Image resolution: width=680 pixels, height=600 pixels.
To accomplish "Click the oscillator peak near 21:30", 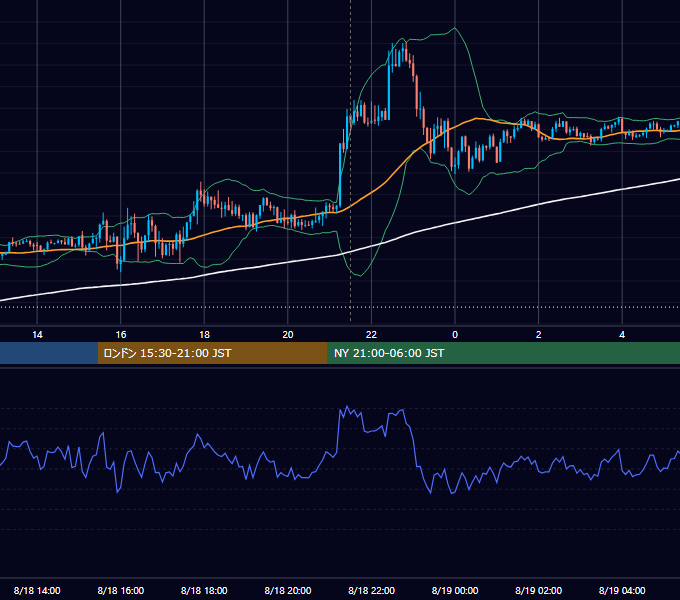I will (x=347, y=408).
